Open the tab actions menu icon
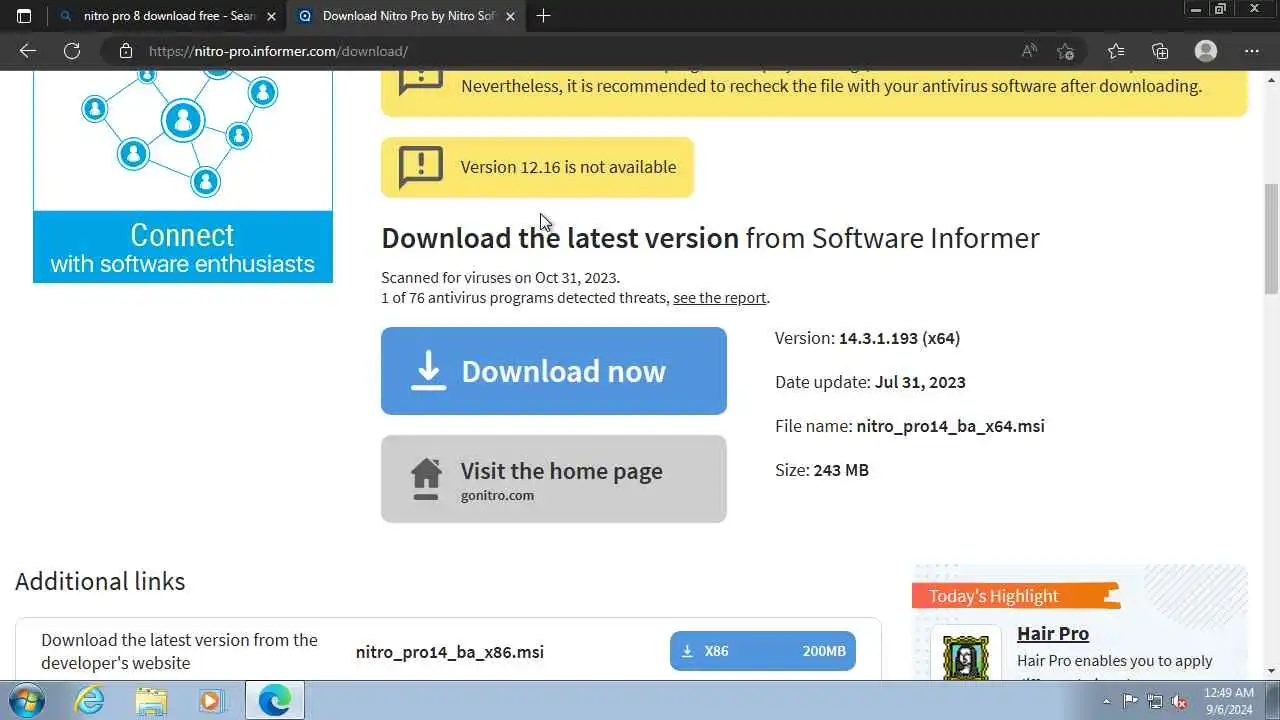The image size is (1280, 720). click(x=24, y=16)
